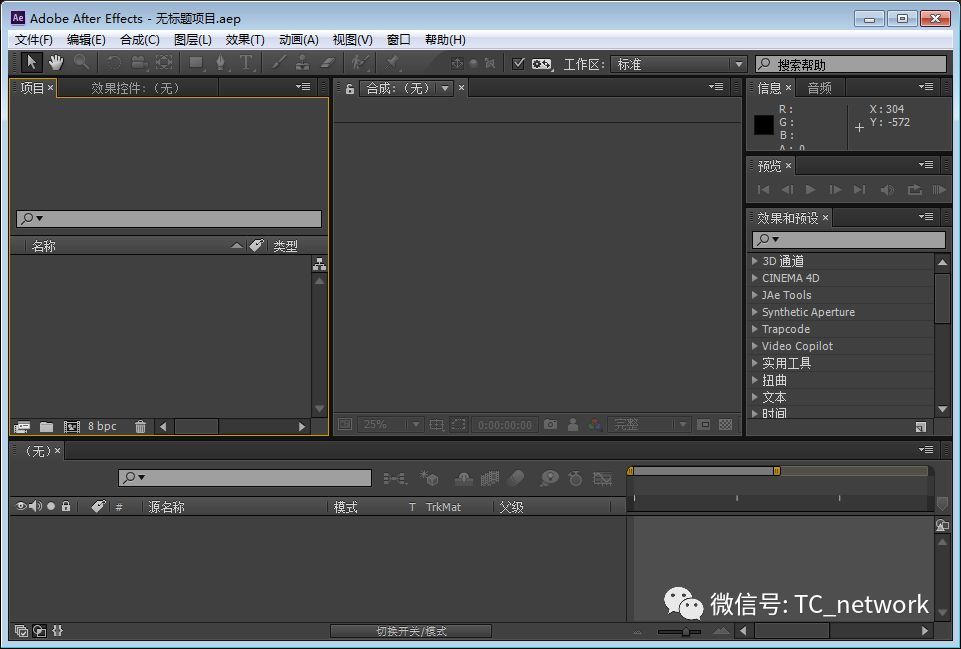Open the 合成(C) menu
961x649 pixels.
[139, 40]
